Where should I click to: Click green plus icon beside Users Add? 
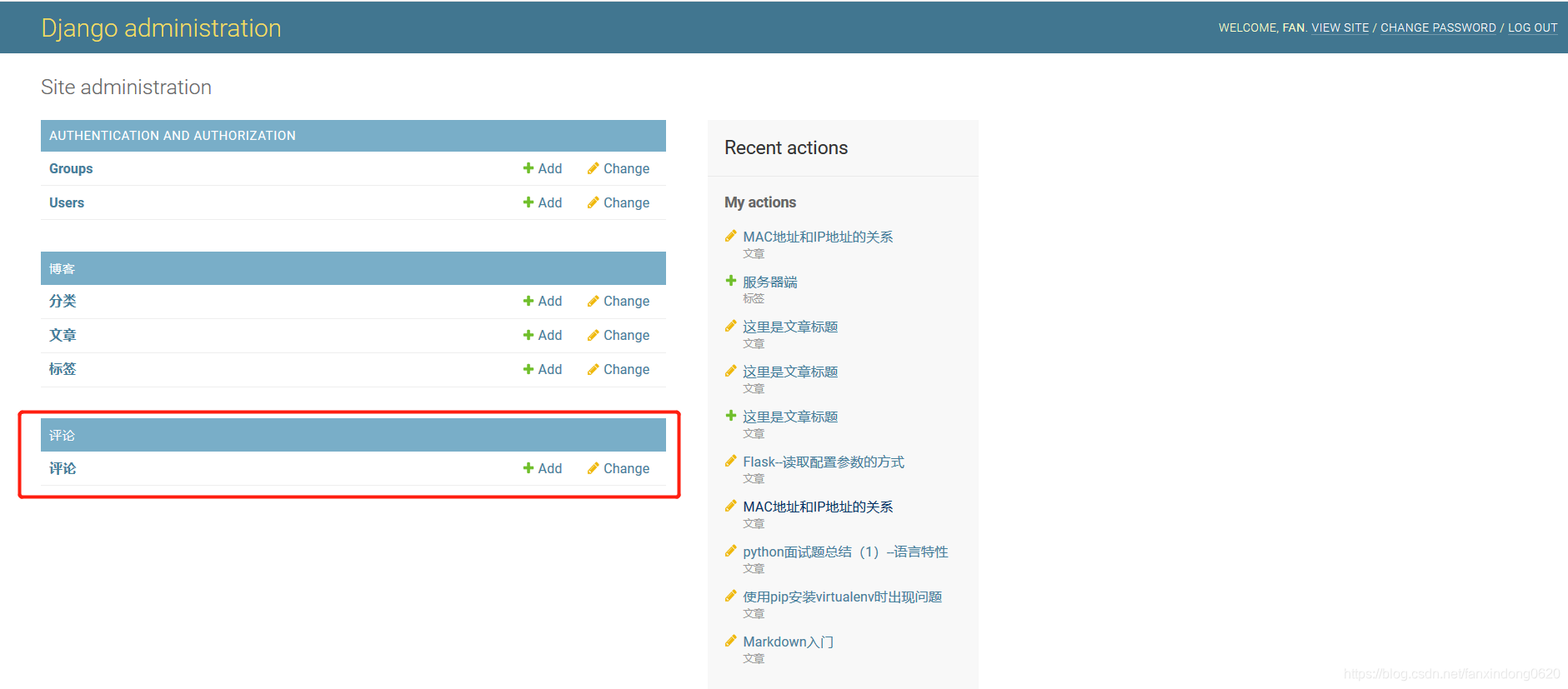529,202
